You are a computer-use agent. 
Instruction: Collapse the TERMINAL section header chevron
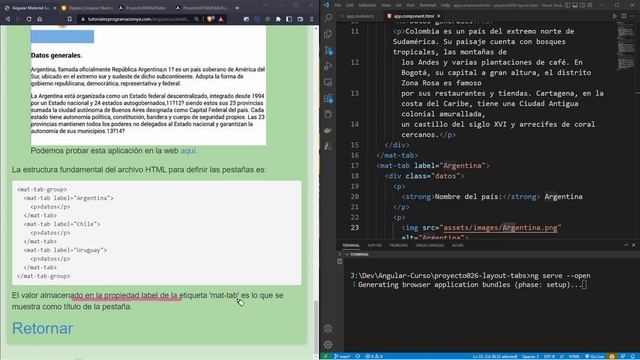pos(347,254)
